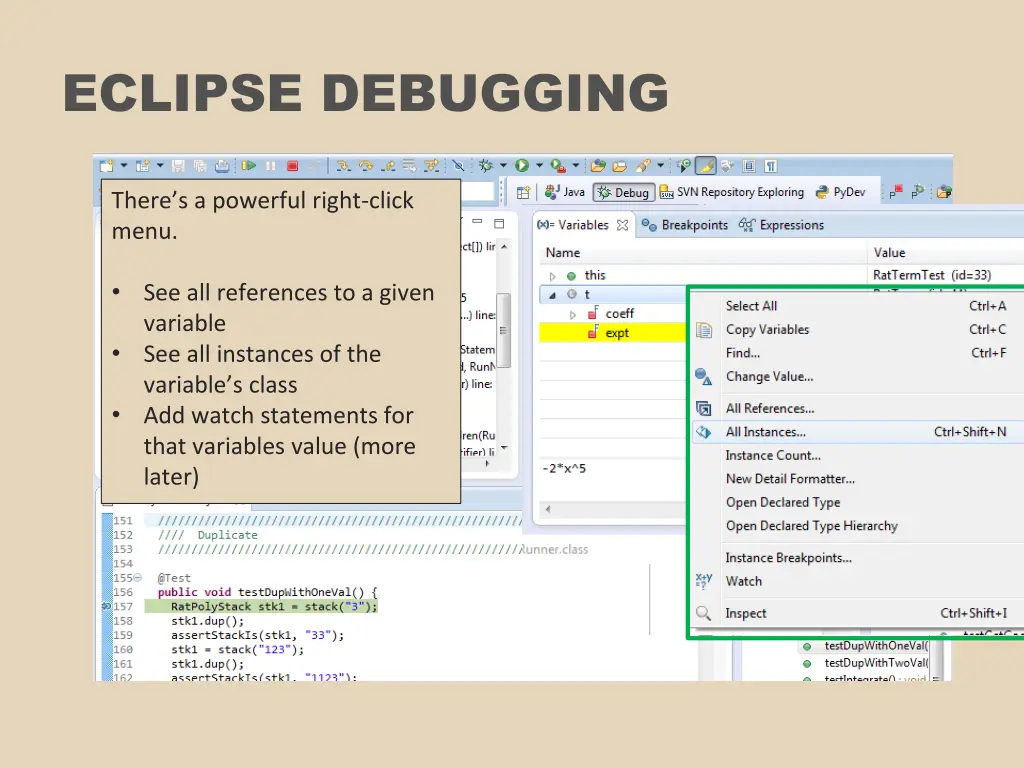Click the Resume green play icon
The image size is (1024, 768).
click(250, 165)
